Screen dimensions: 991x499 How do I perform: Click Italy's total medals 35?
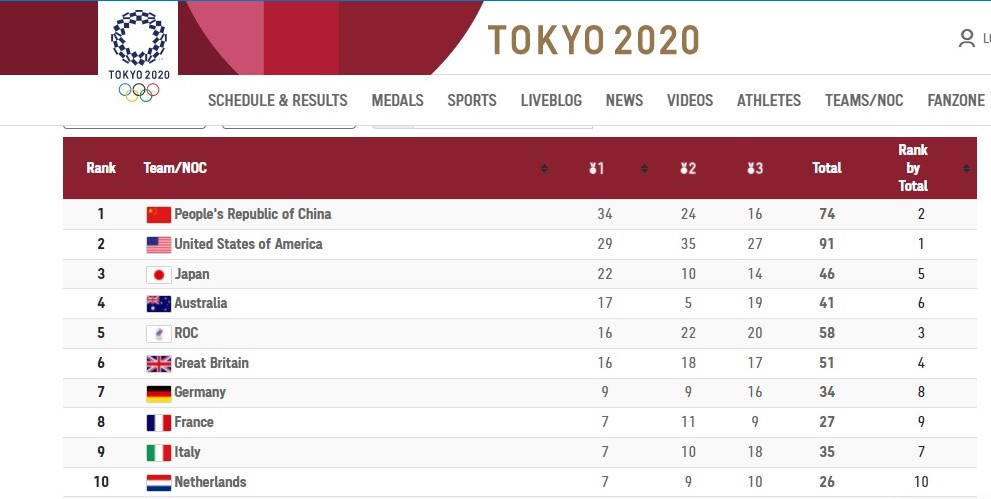[x=827, y=452]
